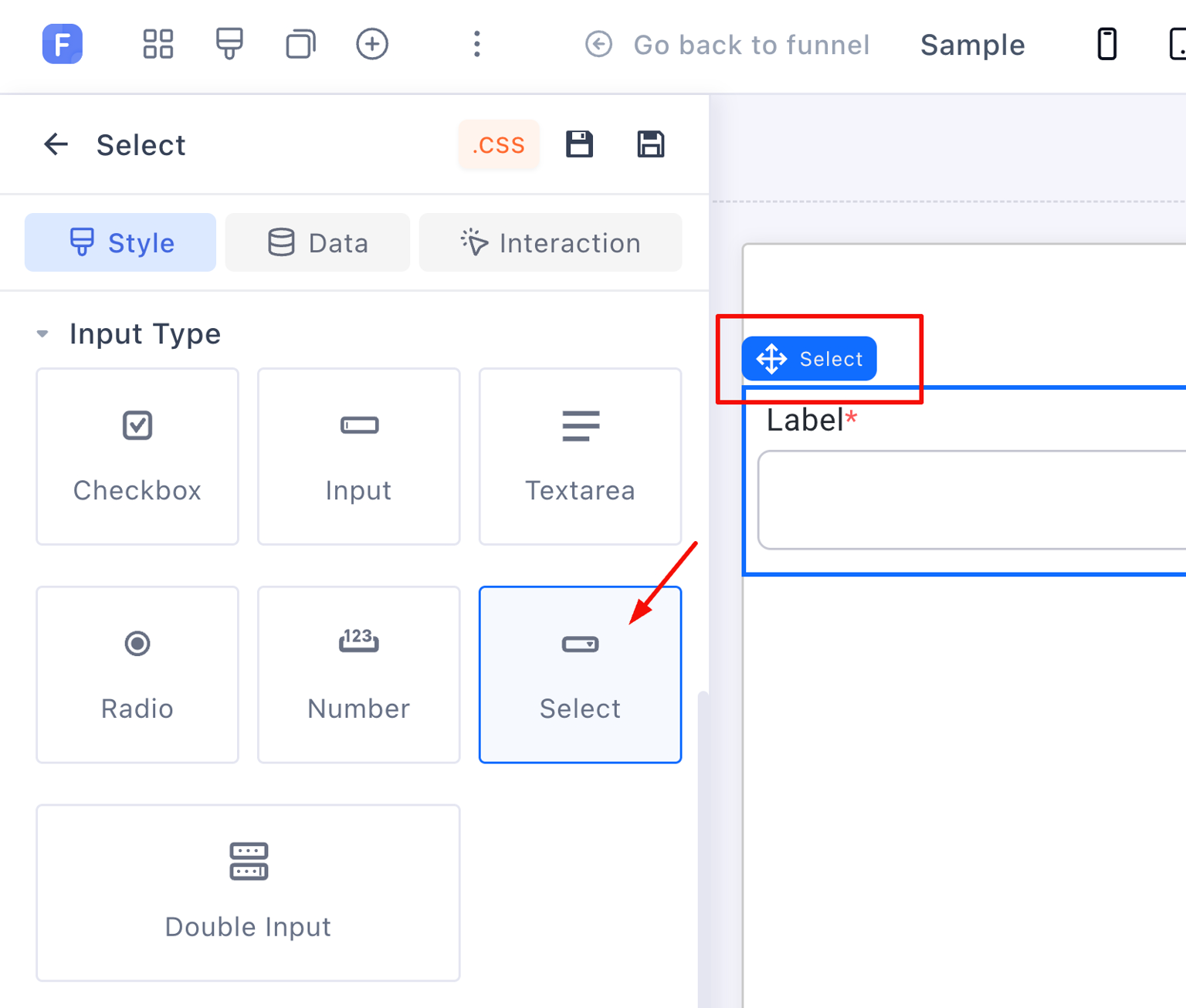
Task: Click the solid save icon
Action: point(579,144)
